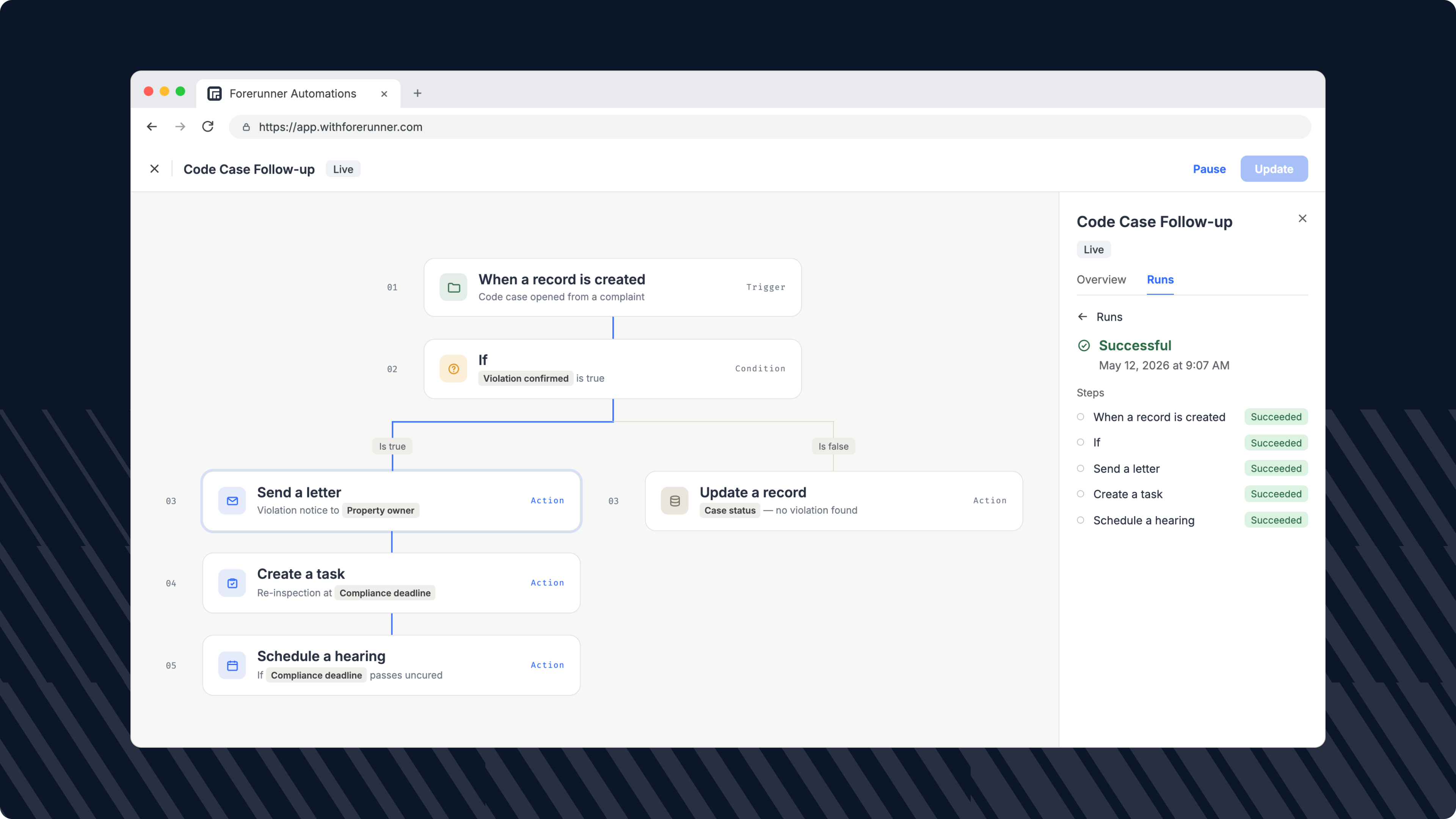Select the Runs tab

tap(1160, 280)
